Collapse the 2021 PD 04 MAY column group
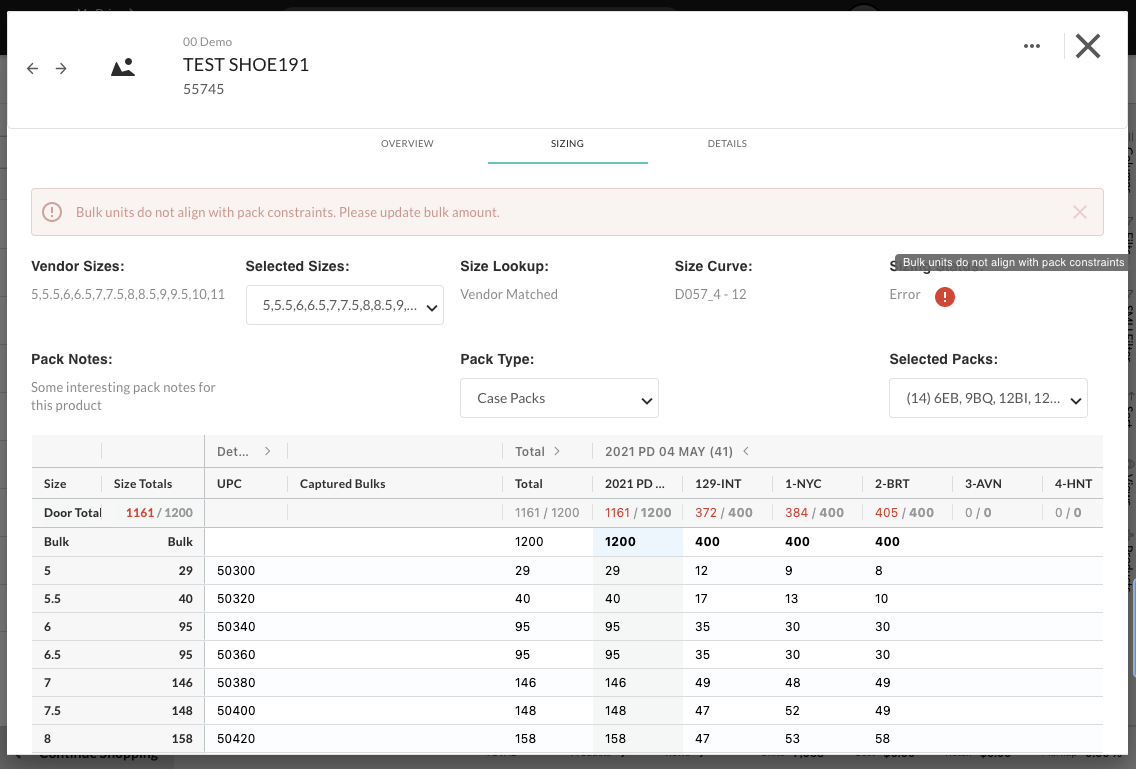The height and width of the screenshot is (769, 1136). [745, 451]
